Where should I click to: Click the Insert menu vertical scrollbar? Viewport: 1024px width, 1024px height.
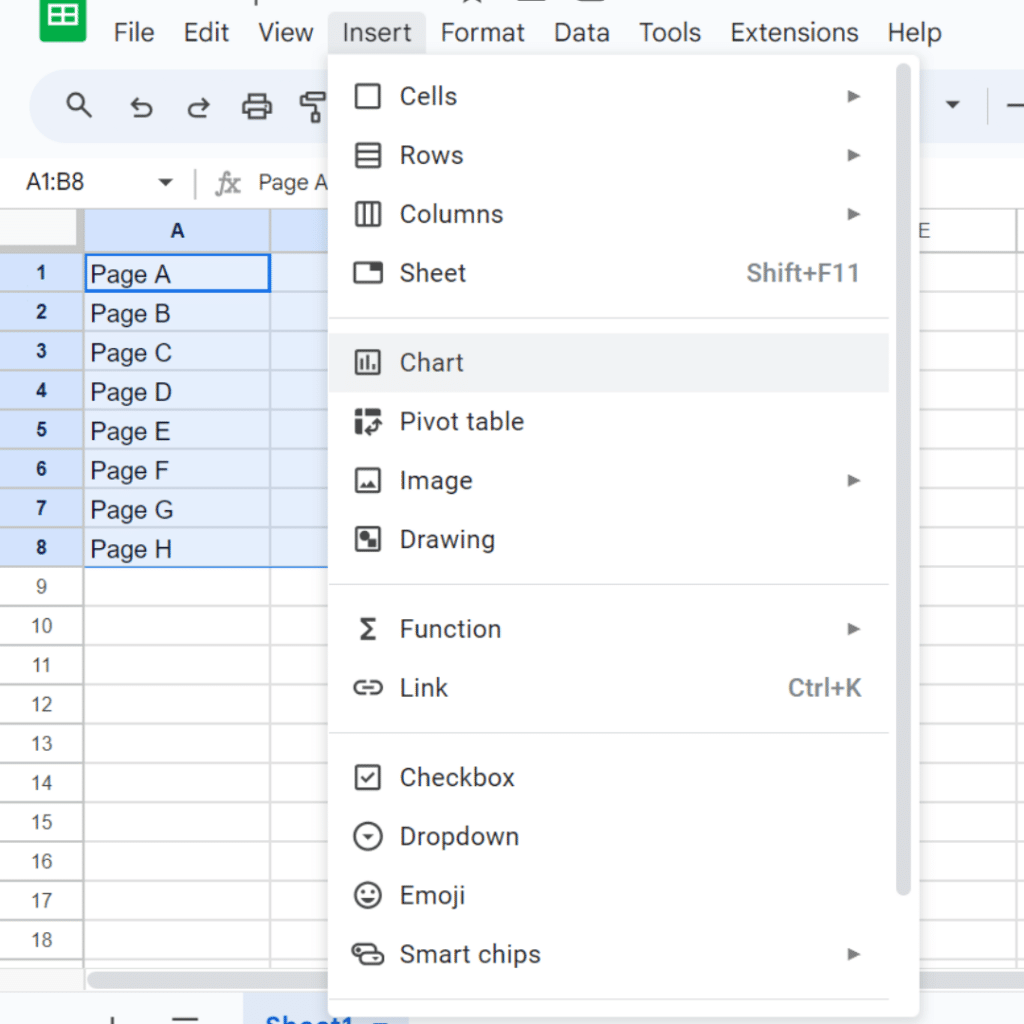(x=903, y=479)
